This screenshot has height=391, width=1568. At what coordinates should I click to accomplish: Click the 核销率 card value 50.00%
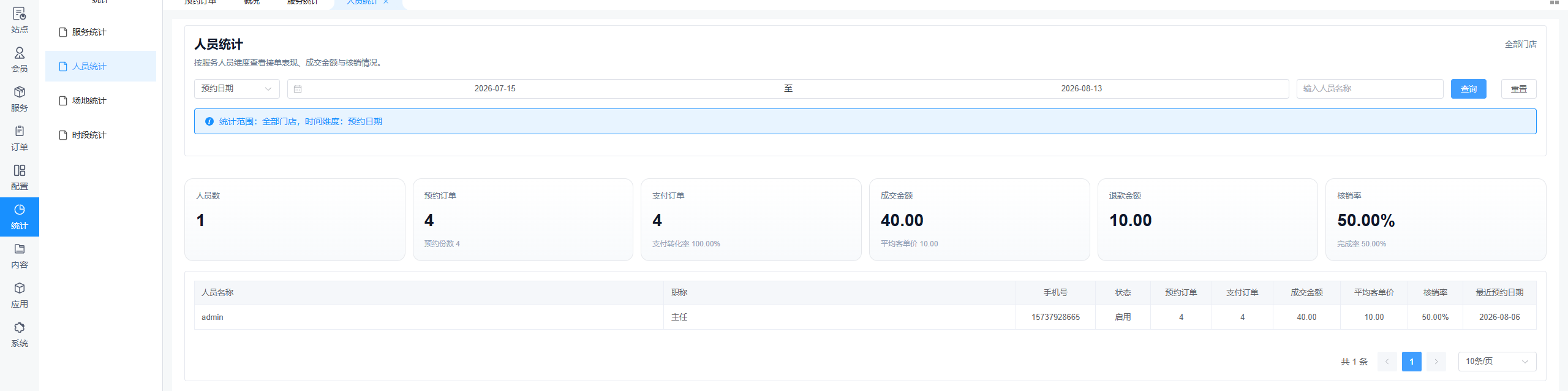coord(1366,221)
